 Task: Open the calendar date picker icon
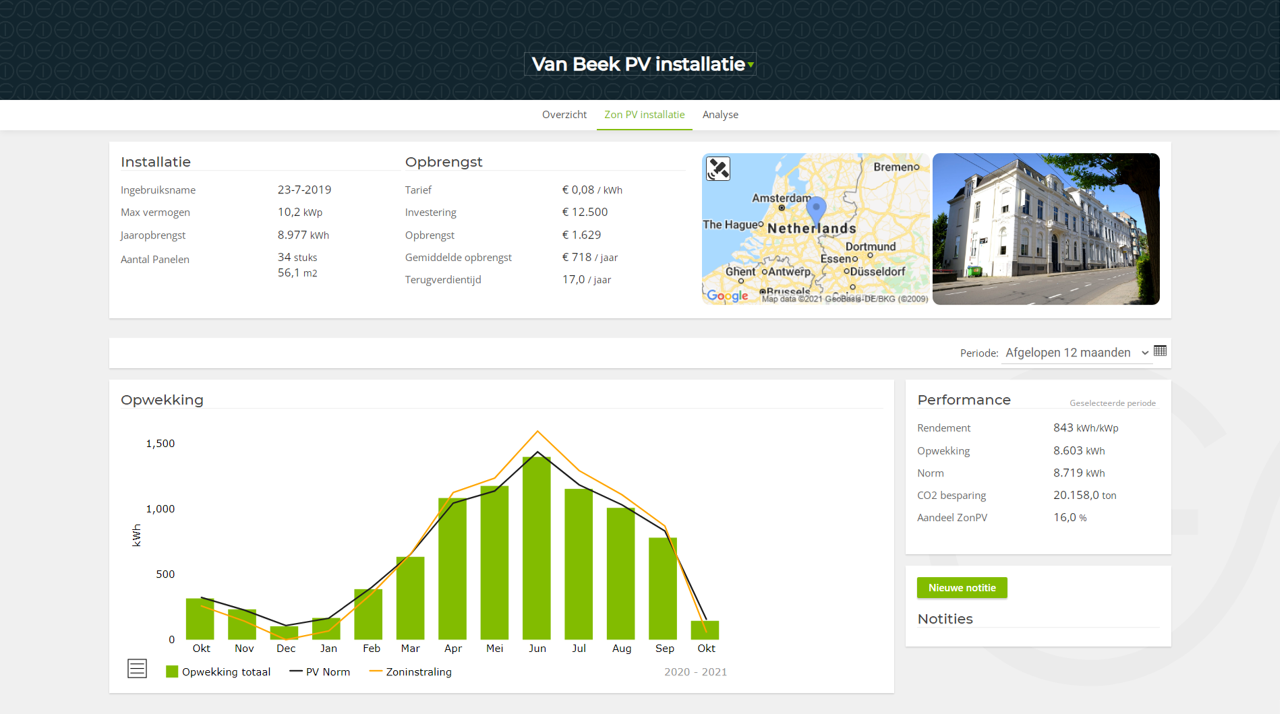[x=1160, y=351]
